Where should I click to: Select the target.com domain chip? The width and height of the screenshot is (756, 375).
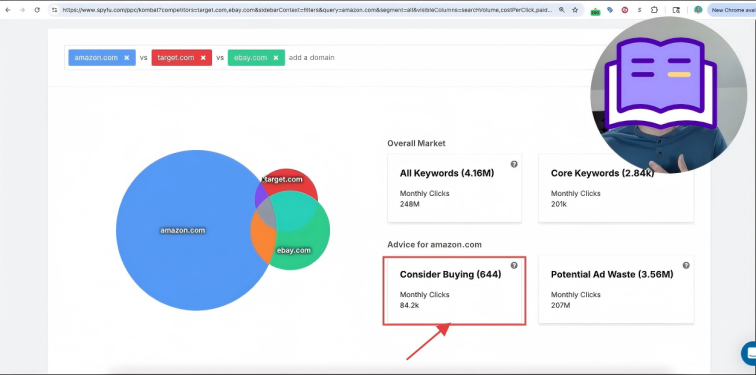[182, 57]
